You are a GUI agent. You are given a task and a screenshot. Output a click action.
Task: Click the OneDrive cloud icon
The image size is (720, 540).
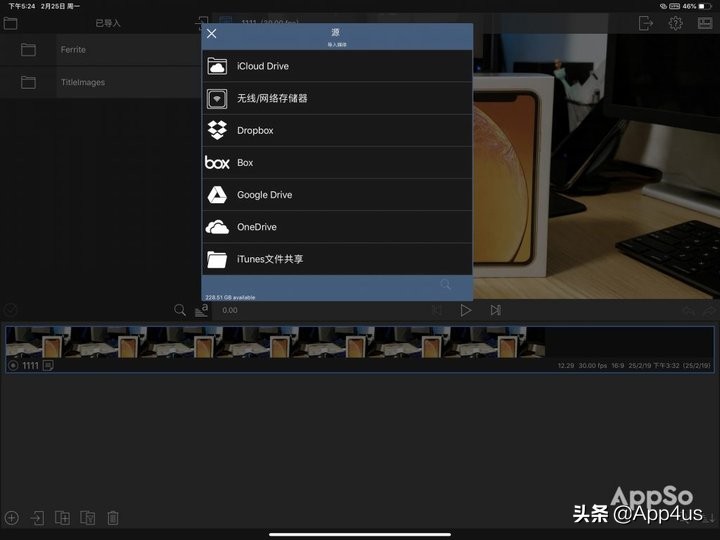click(x=217, y=227)
